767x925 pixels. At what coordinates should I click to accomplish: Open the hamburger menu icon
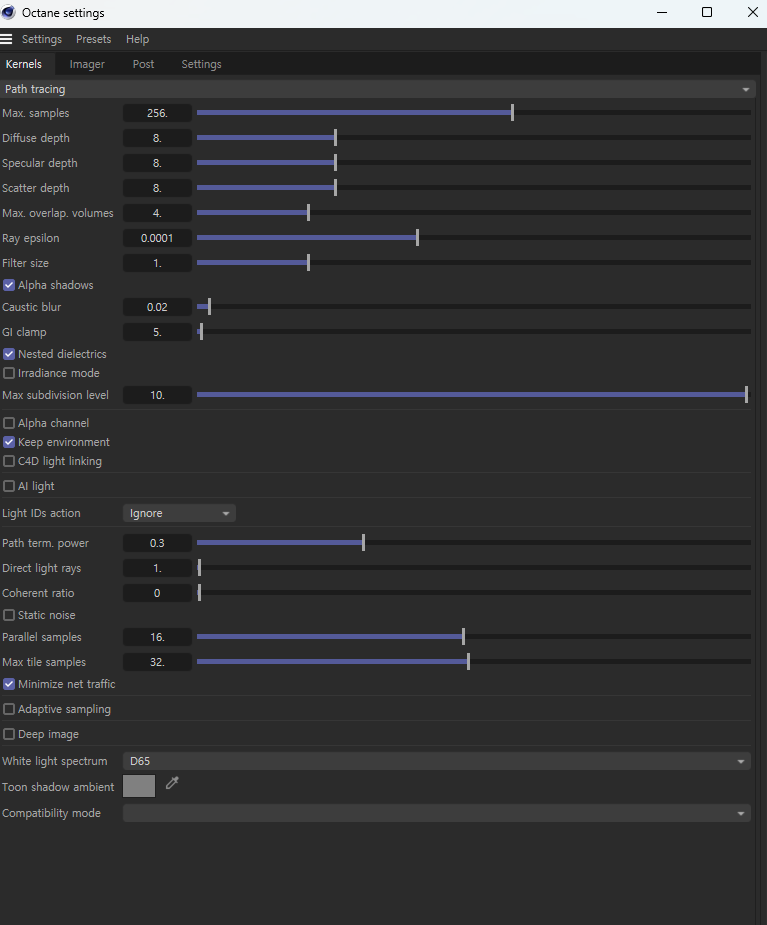(x=6, y=39)
